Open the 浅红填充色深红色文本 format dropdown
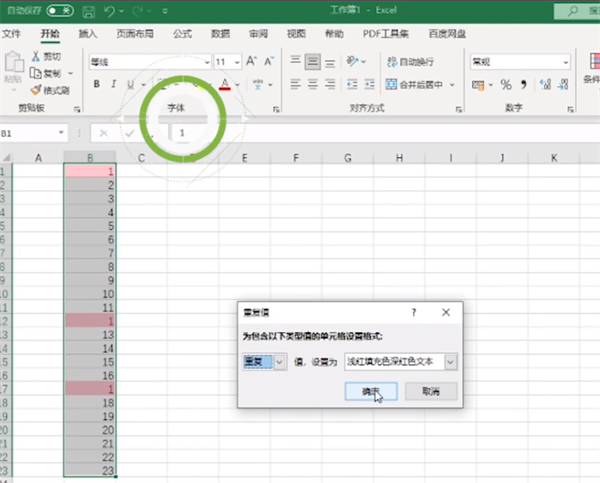This screenshot has width=600, height=483. tap(451, 362)
